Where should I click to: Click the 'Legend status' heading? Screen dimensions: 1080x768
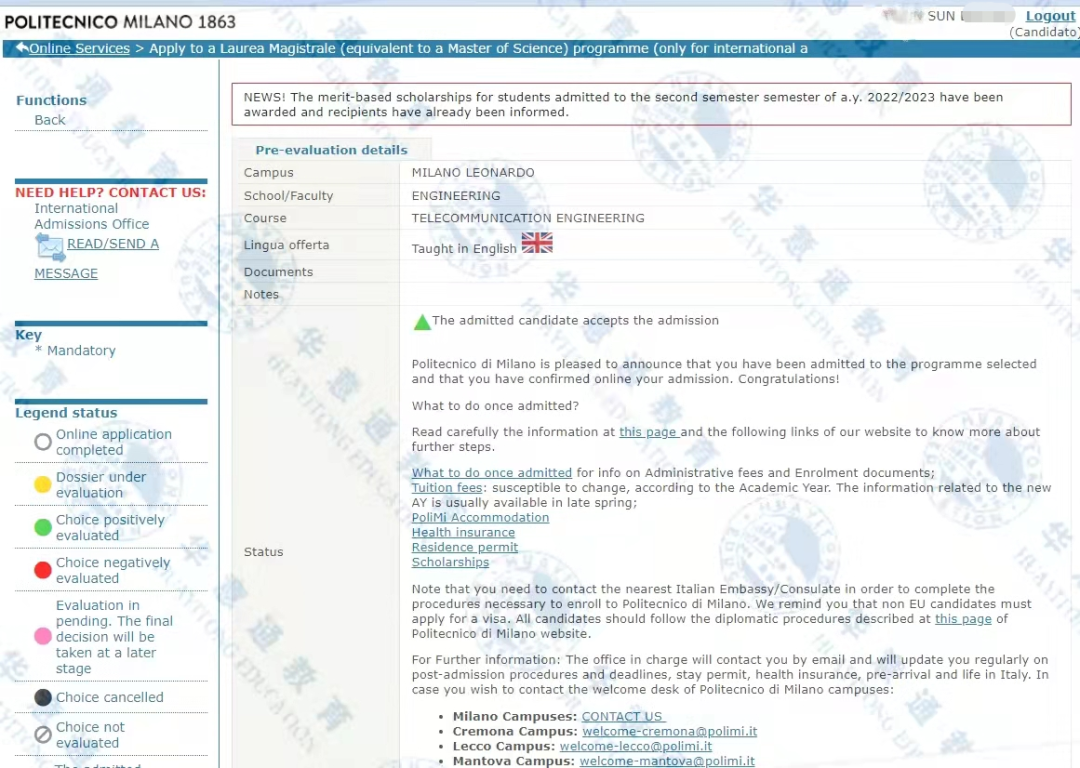pos(66,413)
